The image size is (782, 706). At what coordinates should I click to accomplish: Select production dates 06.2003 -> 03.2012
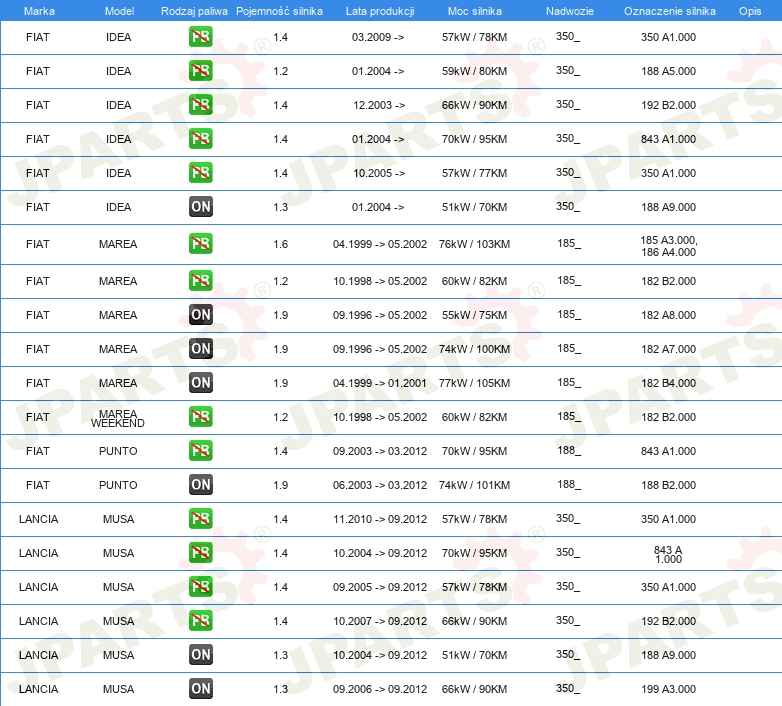[380, 485]
